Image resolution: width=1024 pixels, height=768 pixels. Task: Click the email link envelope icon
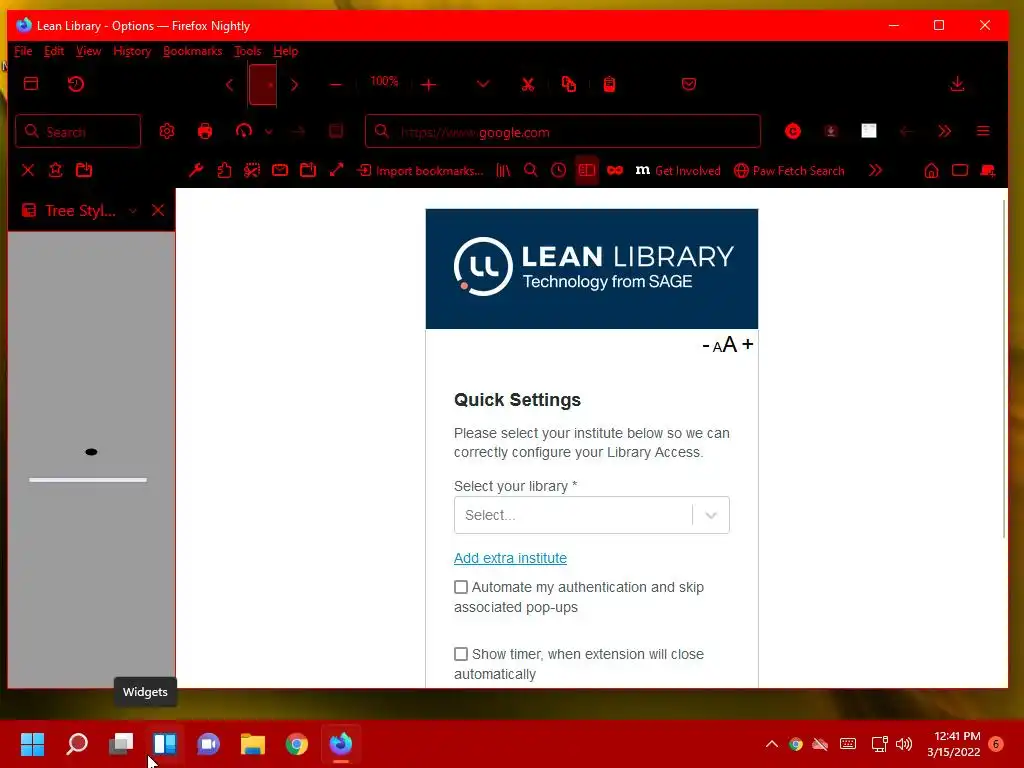coord(280,170)
